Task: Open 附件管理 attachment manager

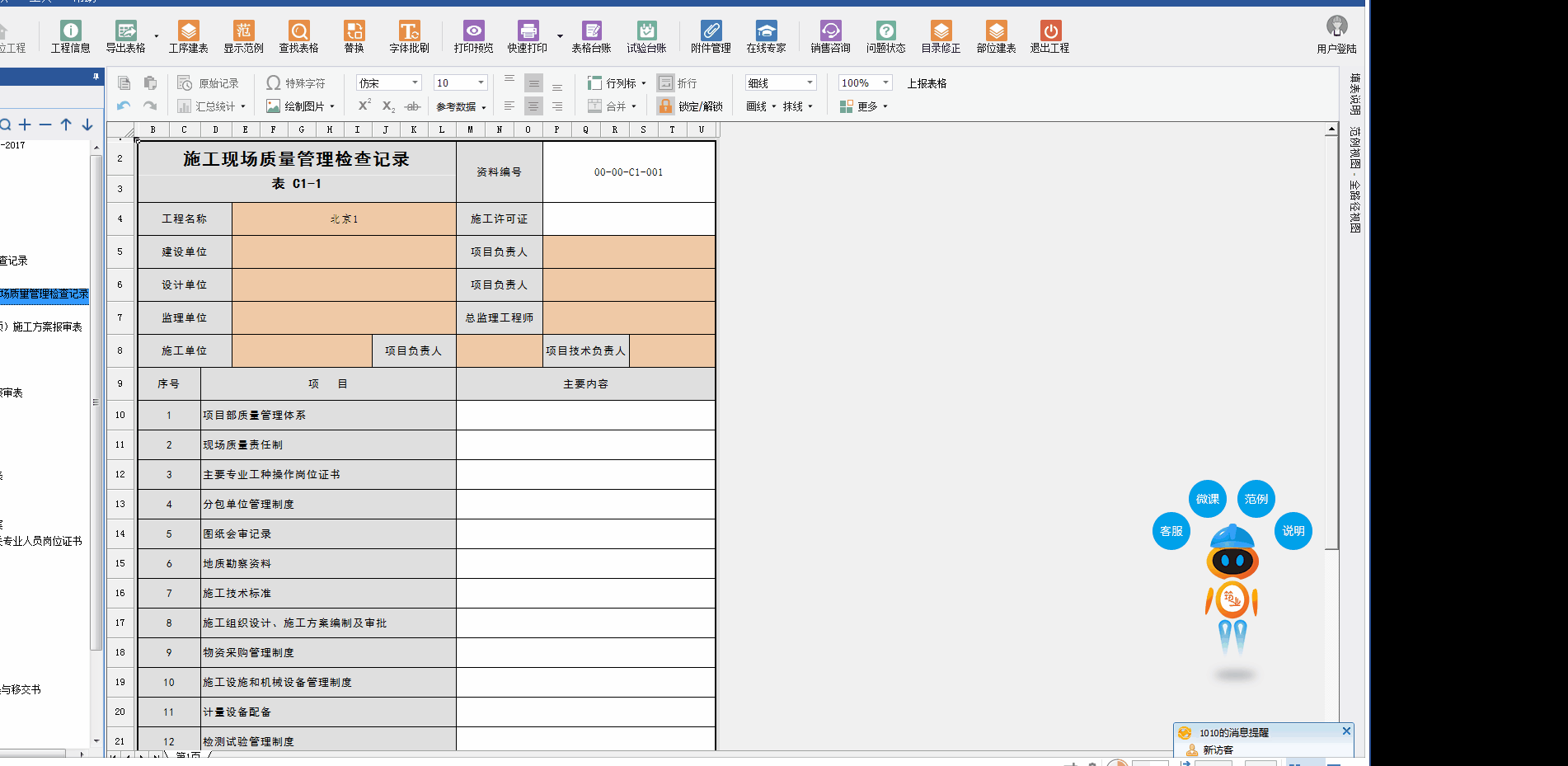Action: 711,37
